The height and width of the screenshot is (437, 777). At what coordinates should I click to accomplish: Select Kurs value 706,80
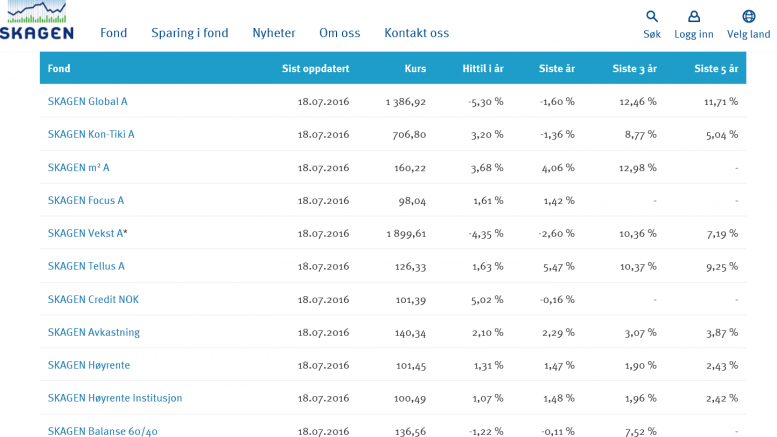tap(409, 134)
